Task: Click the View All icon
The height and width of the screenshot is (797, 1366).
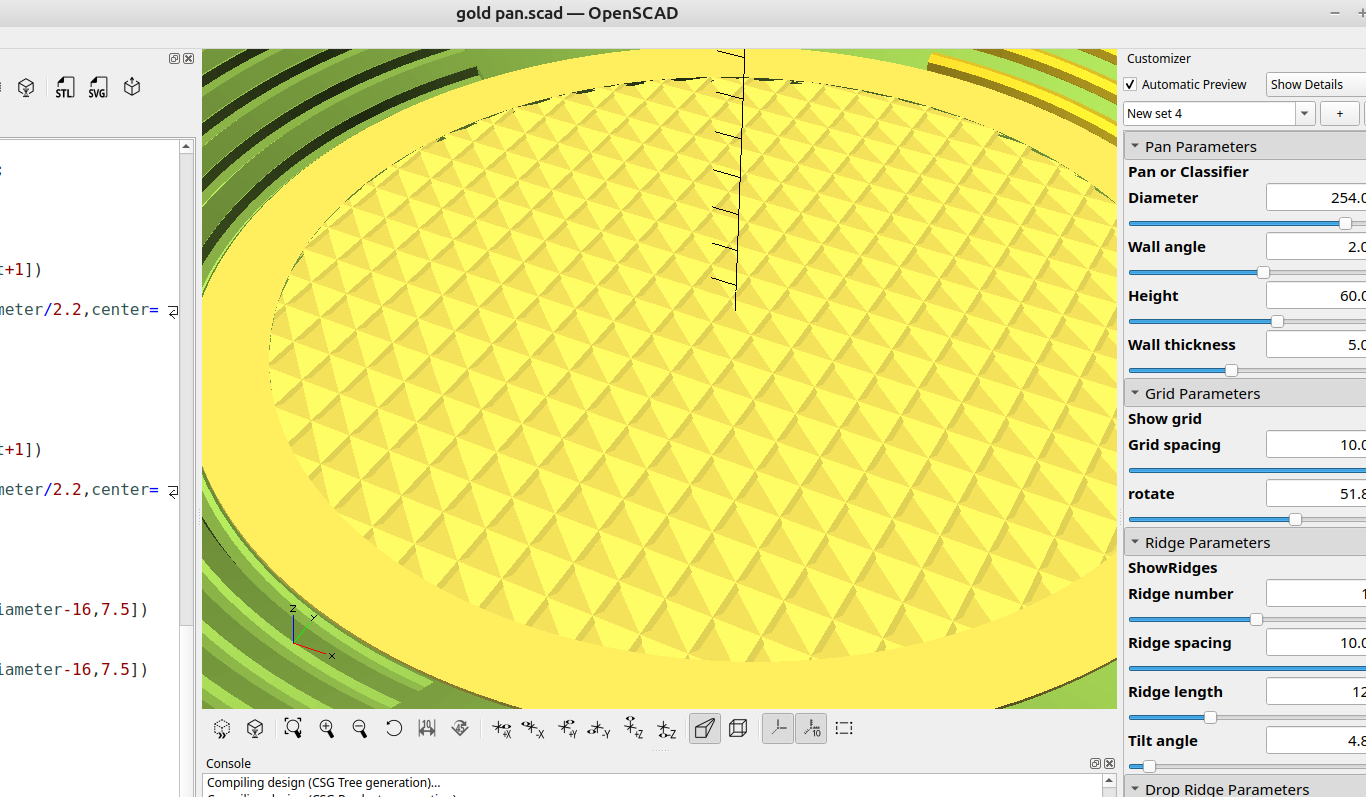Action: click(293, 728)
